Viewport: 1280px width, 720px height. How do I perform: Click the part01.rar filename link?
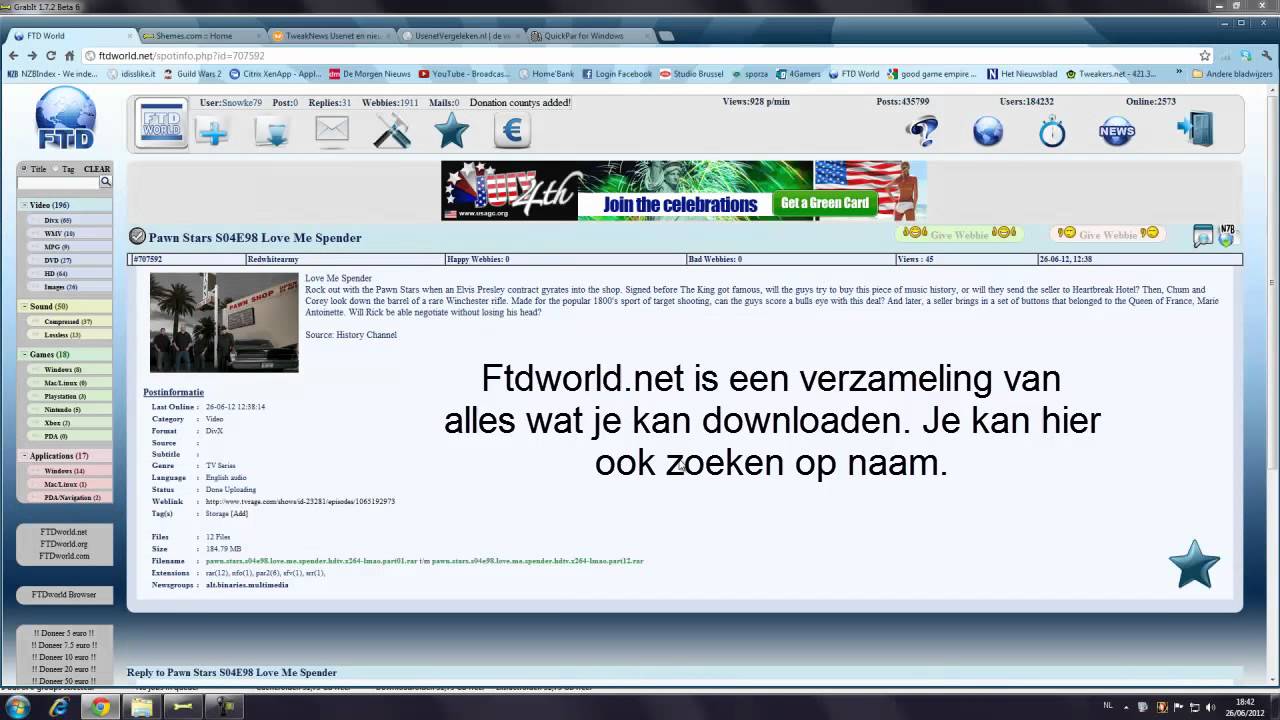point(311,561)
